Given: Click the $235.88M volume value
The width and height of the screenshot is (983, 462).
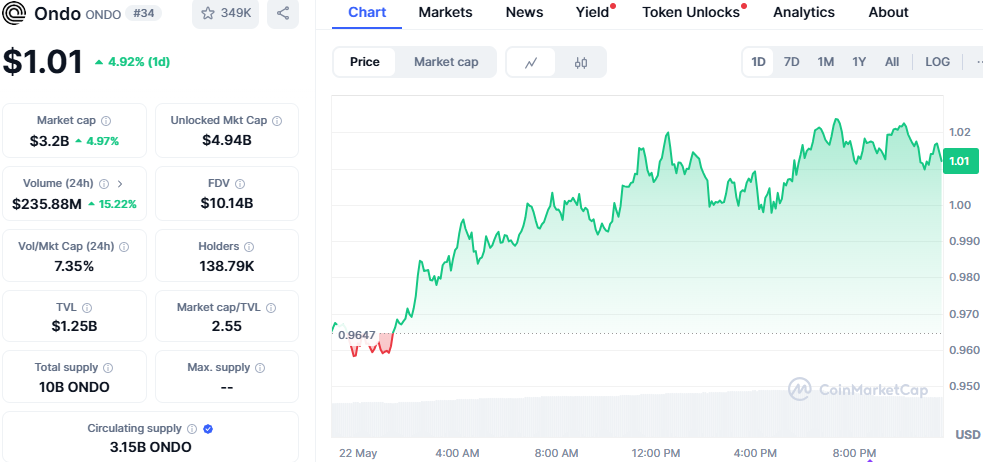Looking at the screenshot, I should tap(47, 204).
